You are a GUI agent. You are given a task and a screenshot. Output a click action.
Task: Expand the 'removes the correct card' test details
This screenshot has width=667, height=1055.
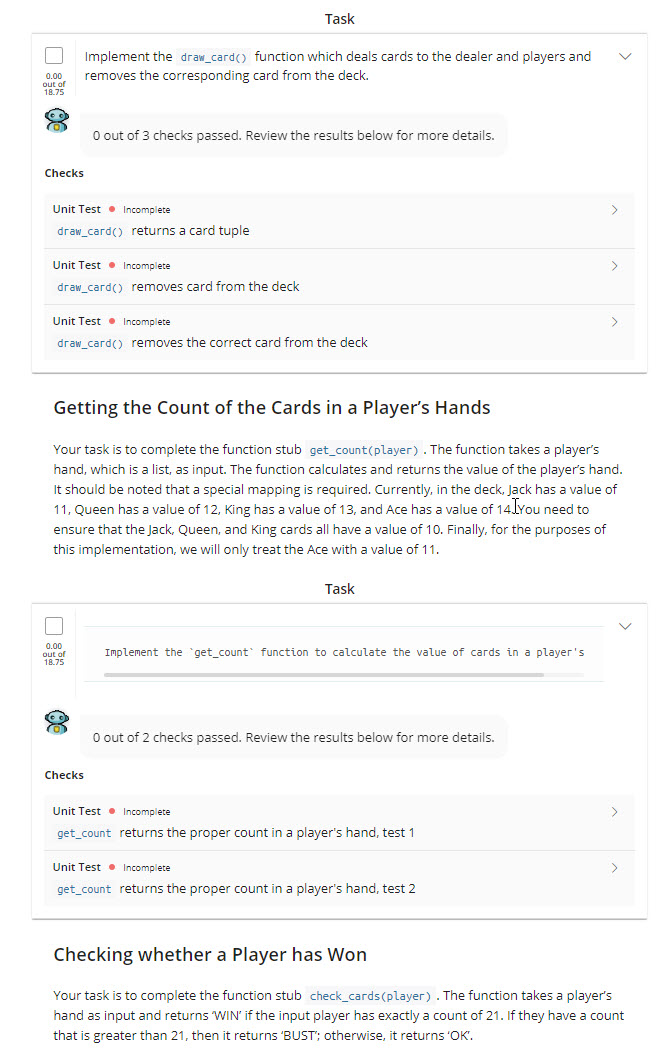click(616, 322)
